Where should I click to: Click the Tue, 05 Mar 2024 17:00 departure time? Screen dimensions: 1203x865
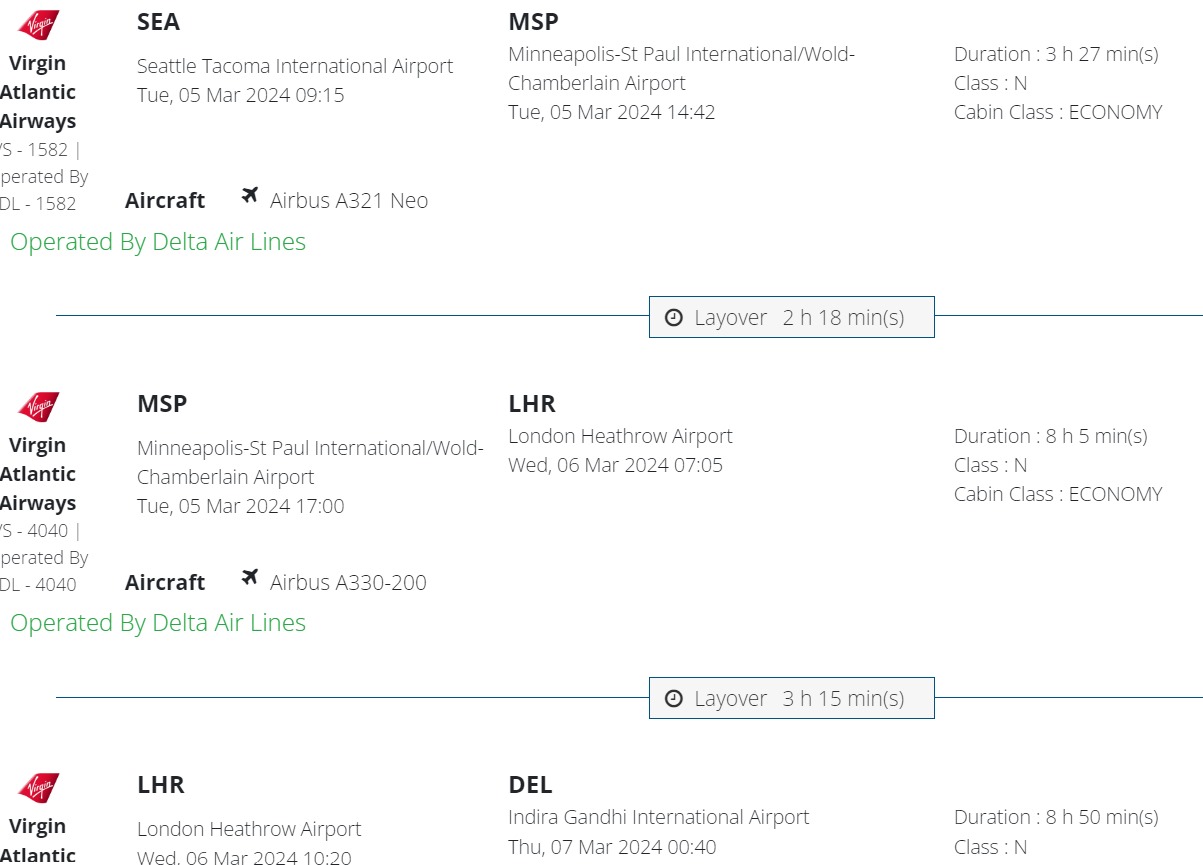tap(240, 506)
